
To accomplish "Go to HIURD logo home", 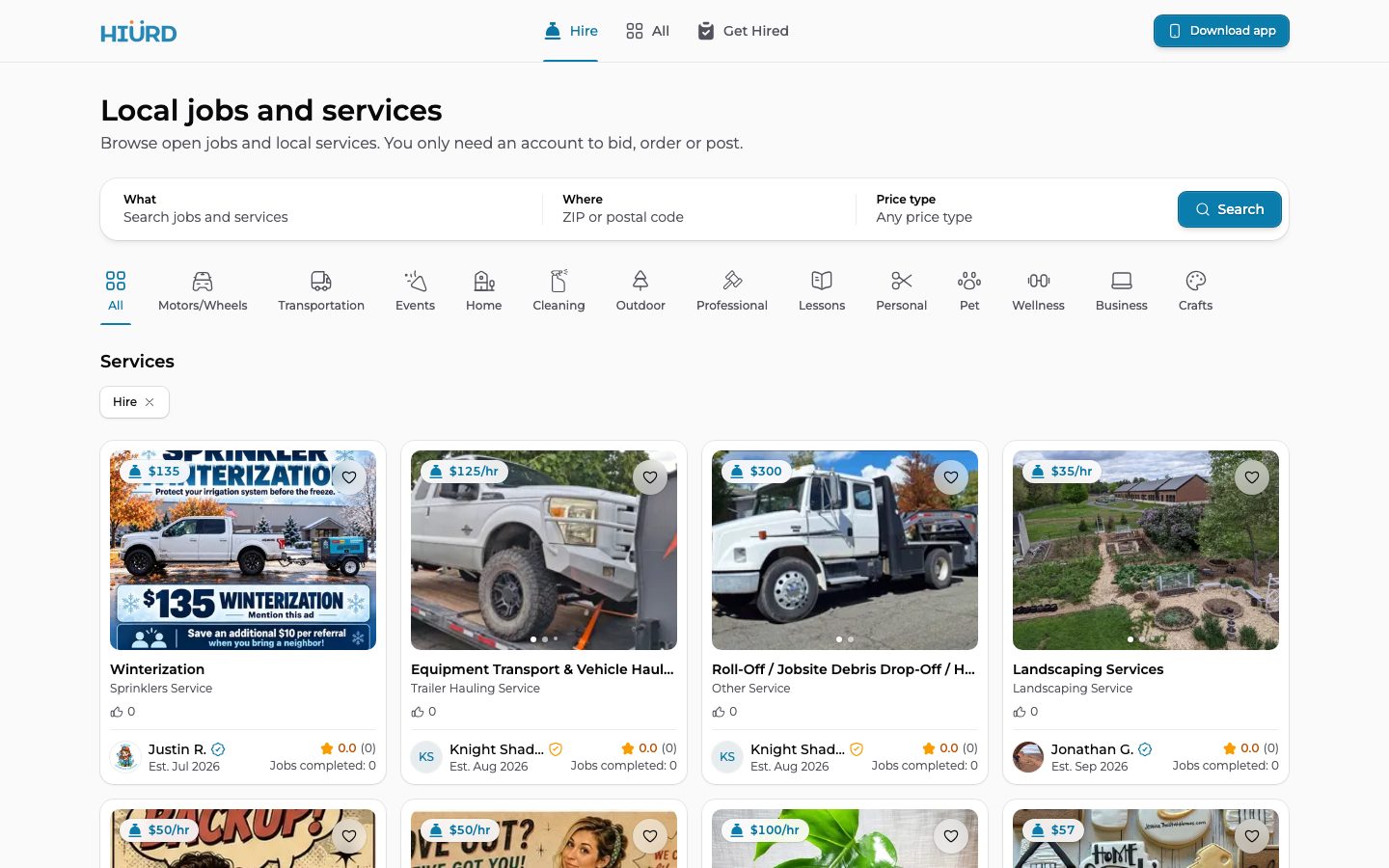I will [139, 32].
